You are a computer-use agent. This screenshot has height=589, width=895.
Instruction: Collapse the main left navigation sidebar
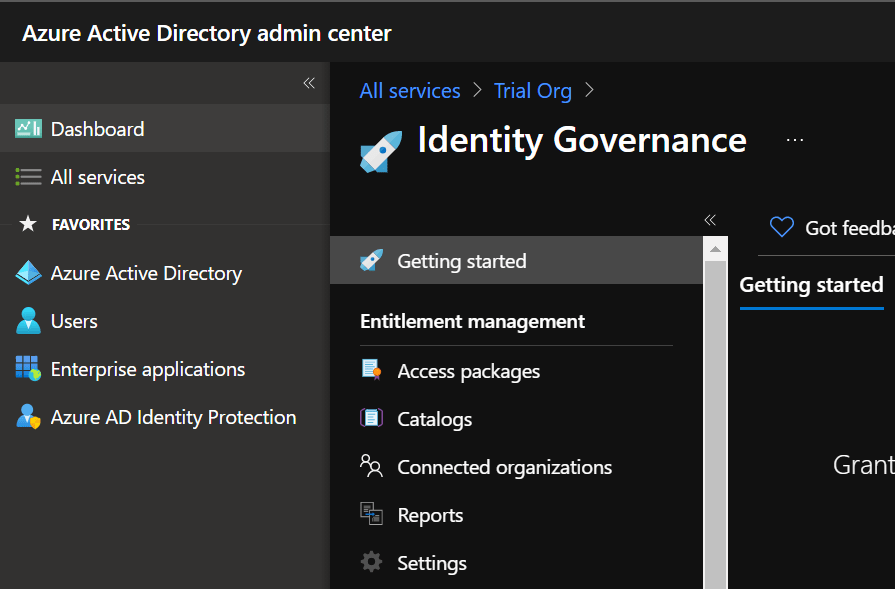pyautogui.click(x=309, y=83)
